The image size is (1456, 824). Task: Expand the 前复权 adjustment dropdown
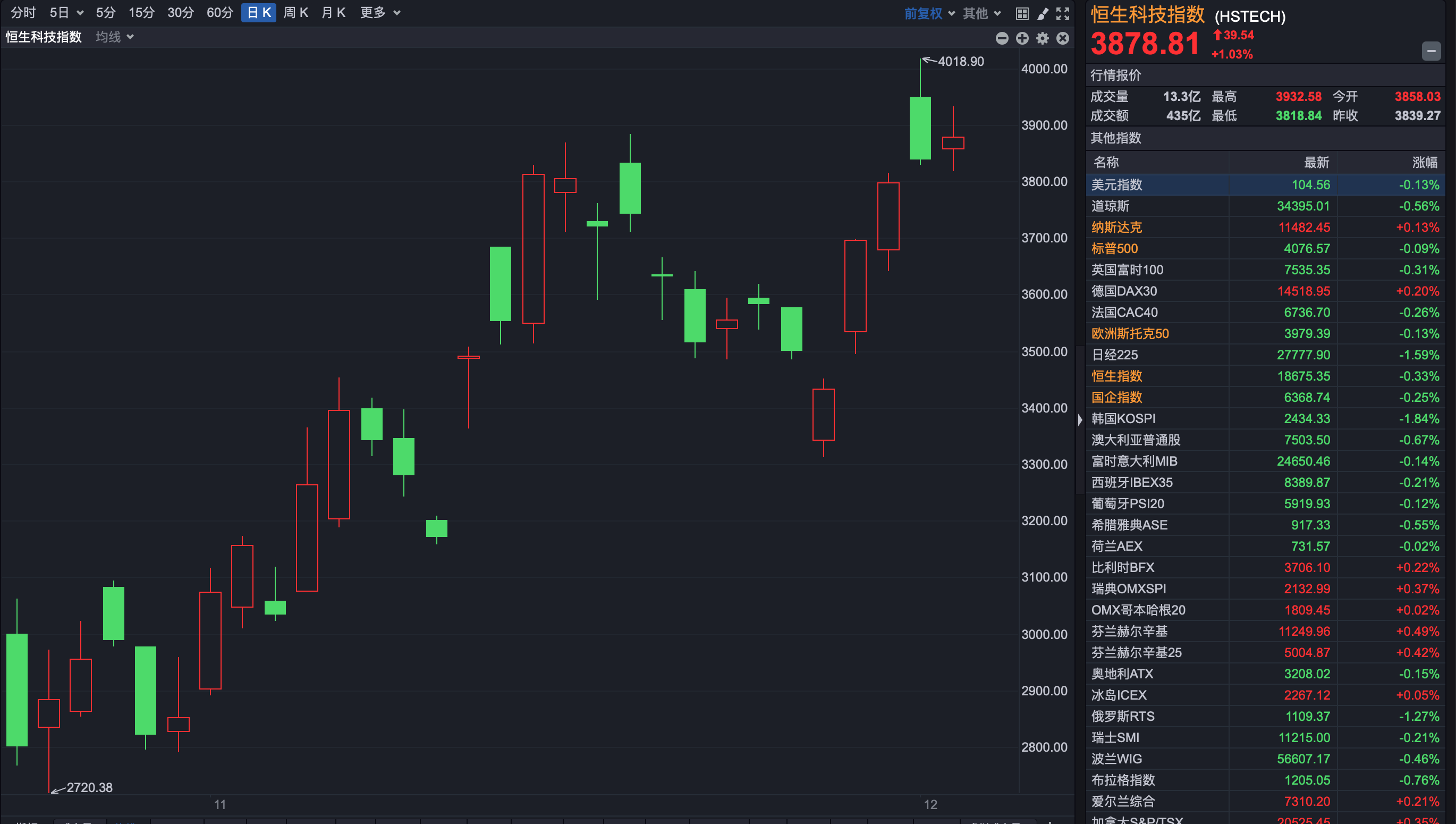929,14
